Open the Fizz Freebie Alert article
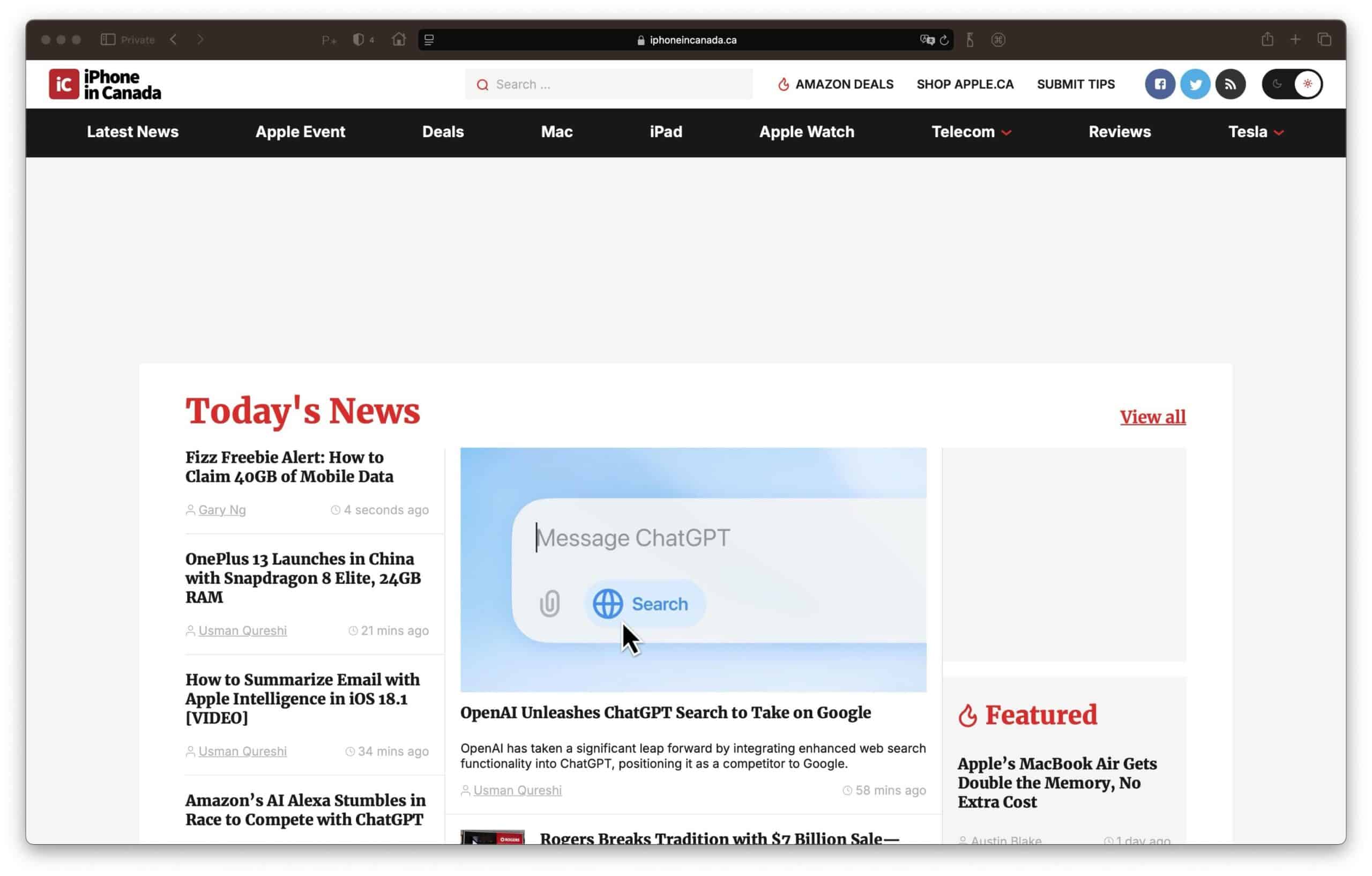1372x876 pixels. pos(289,467)
